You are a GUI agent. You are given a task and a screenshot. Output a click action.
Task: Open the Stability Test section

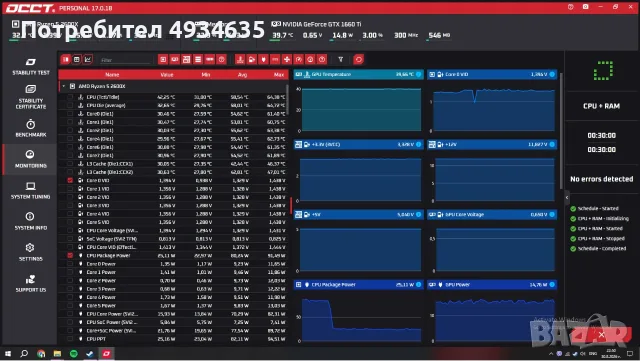(31, 67)
